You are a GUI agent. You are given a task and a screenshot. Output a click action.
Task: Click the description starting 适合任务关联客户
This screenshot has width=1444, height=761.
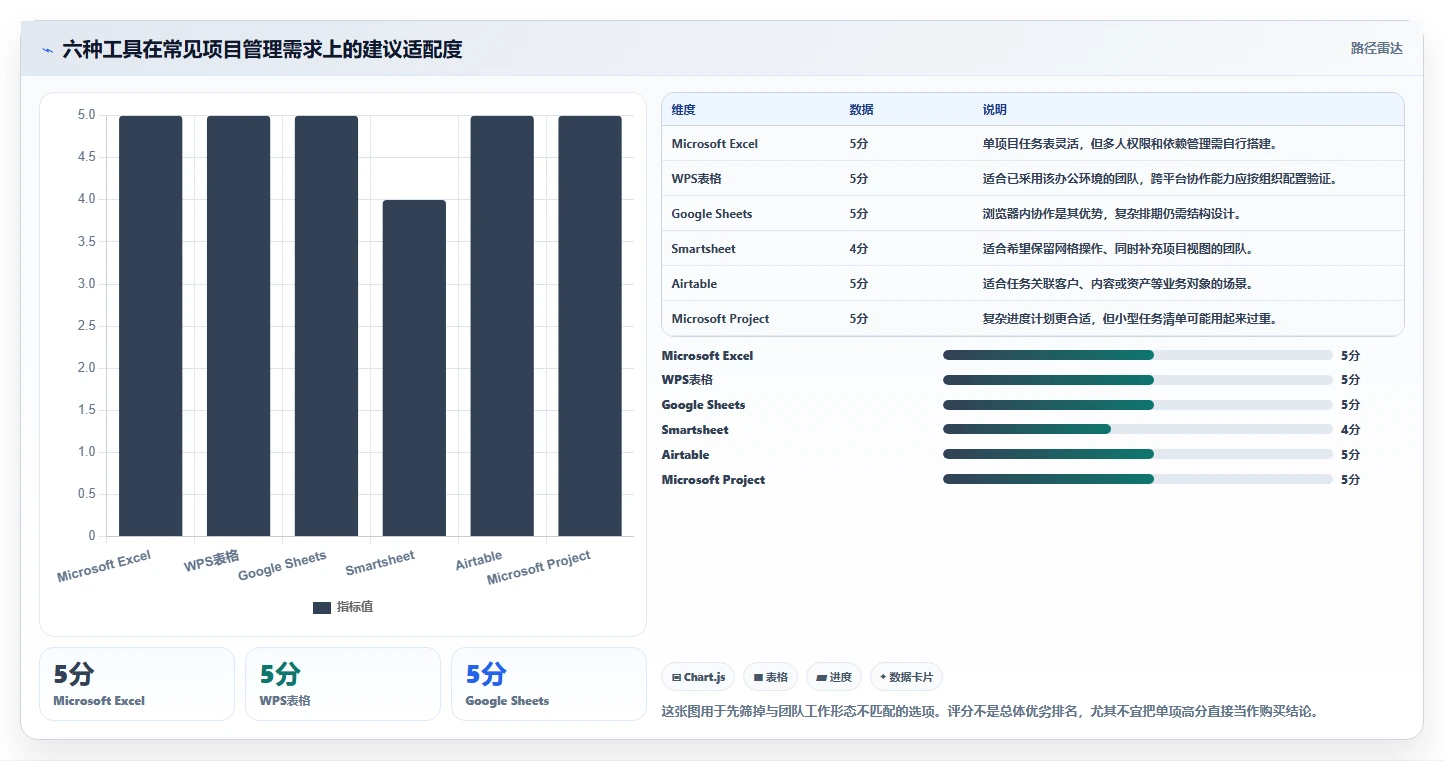coord(1118,284)
